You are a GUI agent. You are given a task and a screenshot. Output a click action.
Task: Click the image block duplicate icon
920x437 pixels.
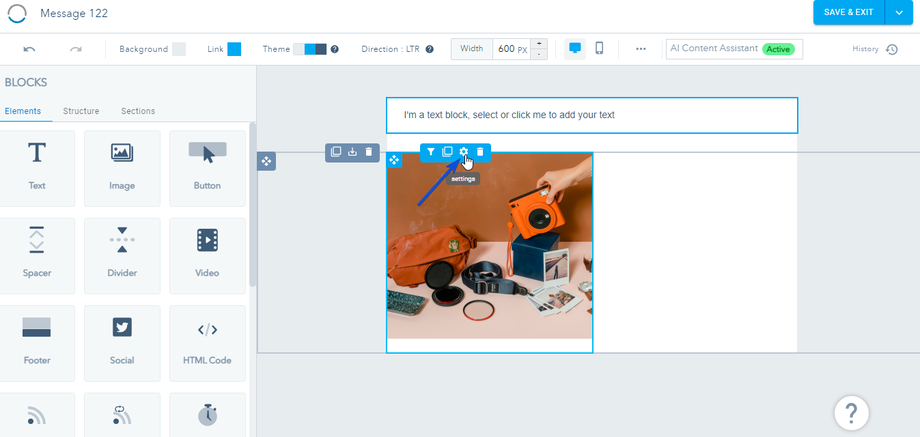click(x=447, y=152)
